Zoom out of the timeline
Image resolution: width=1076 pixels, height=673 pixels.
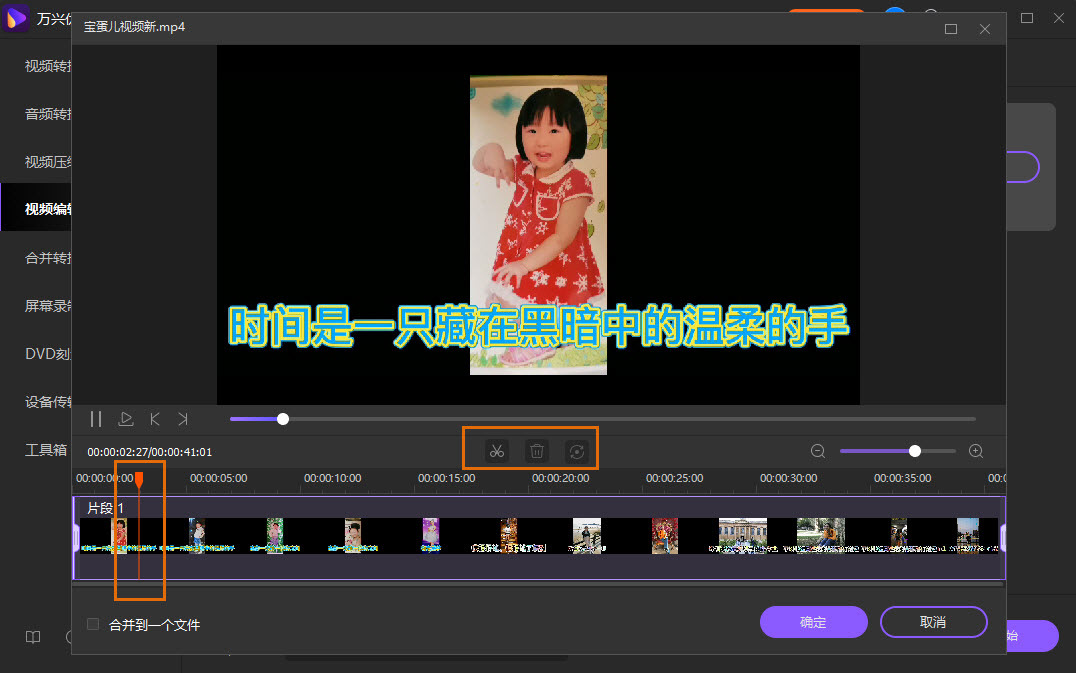coord(818,451)
